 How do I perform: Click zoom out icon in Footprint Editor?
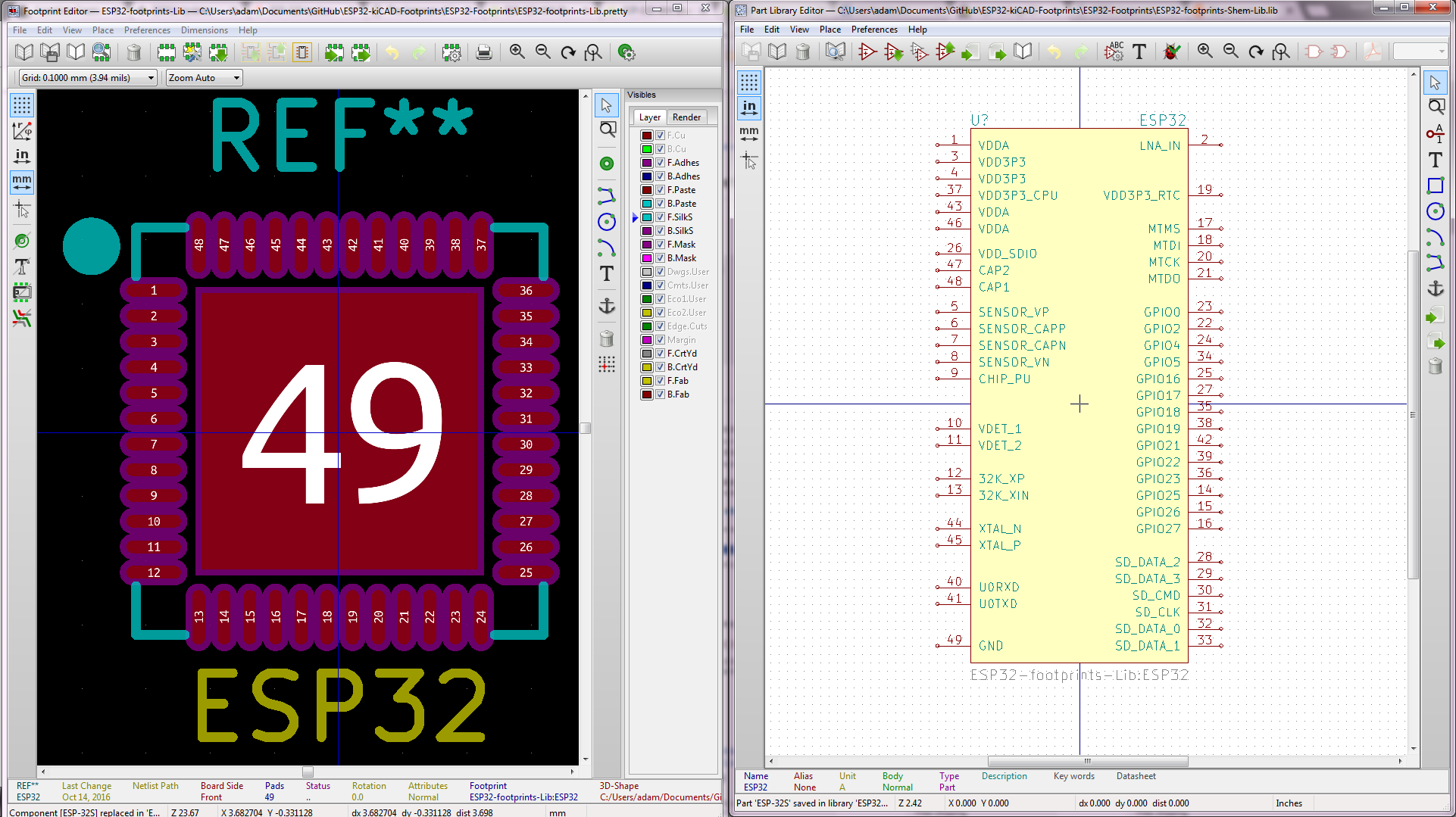pos(543,52)
